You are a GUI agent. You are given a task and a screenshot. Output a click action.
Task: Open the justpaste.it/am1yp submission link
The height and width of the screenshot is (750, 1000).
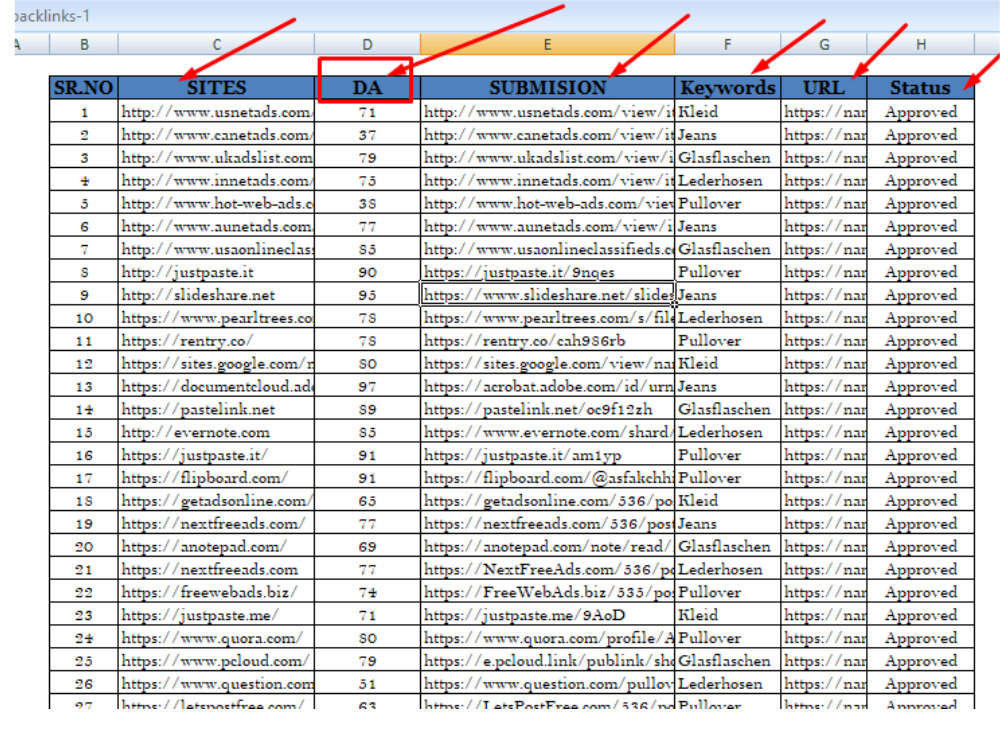[x=547, y=455]
